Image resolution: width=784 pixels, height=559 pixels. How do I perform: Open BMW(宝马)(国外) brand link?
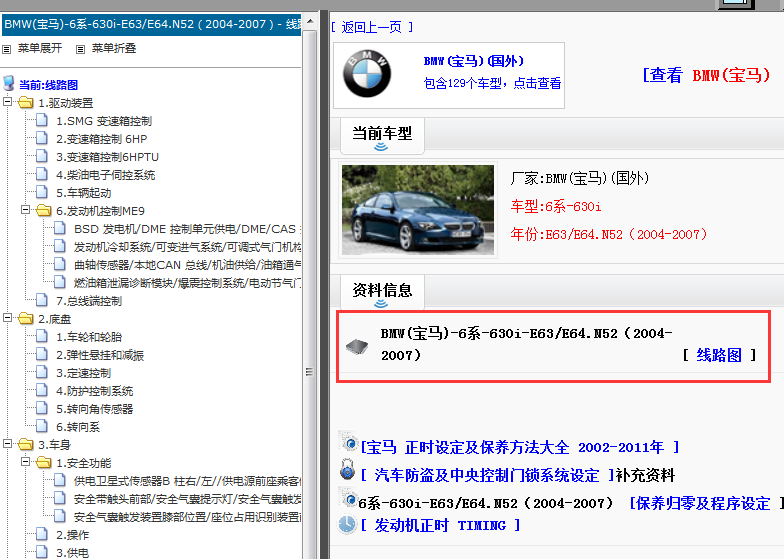(474, 61)
